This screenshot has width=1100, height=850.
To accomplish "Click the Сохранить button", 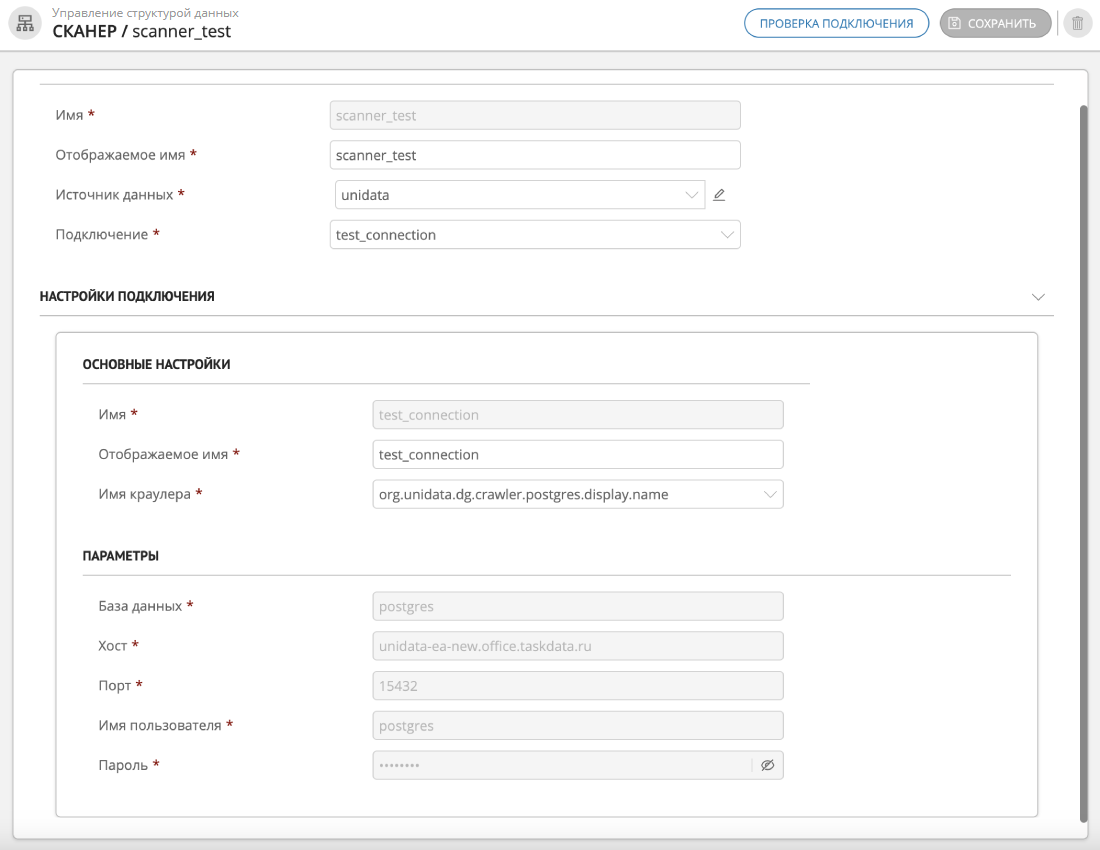I will tap(995, 24).
